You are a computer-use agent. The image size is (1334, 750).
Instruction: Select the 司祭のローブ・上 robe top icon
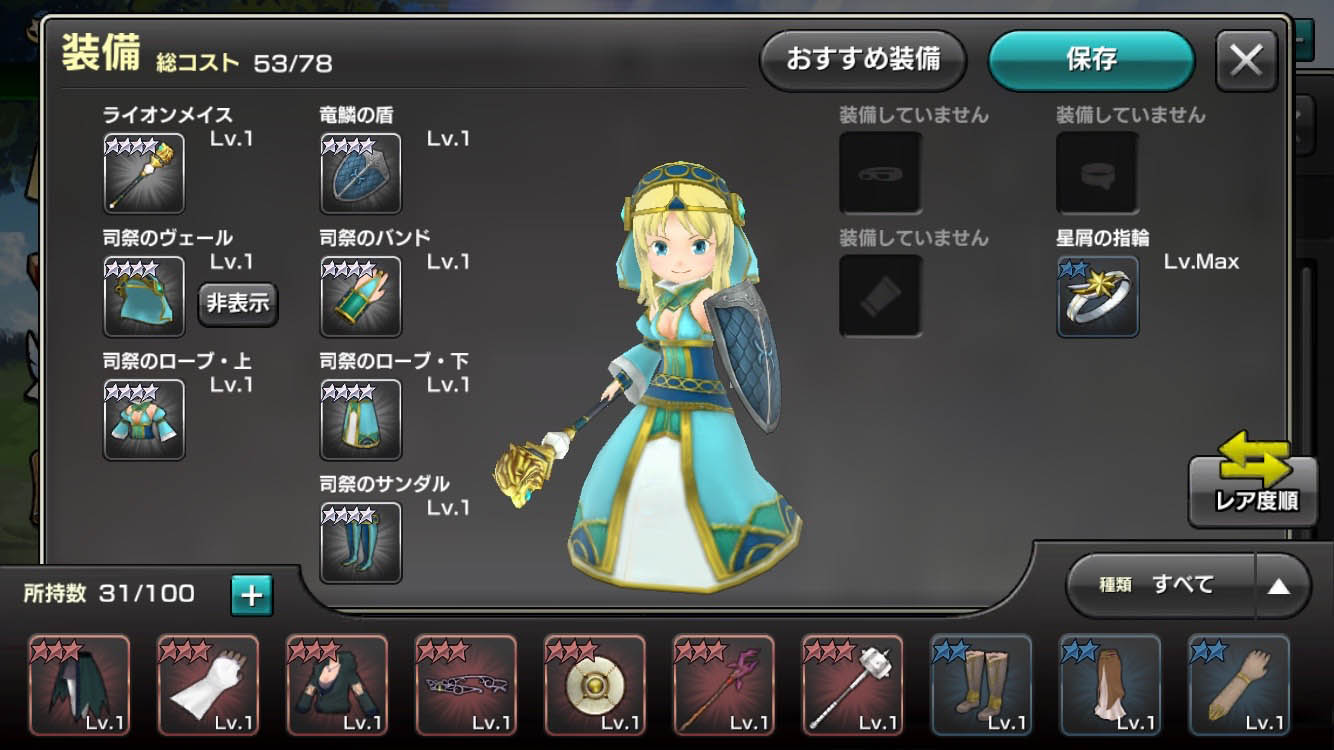coord(144,419)
